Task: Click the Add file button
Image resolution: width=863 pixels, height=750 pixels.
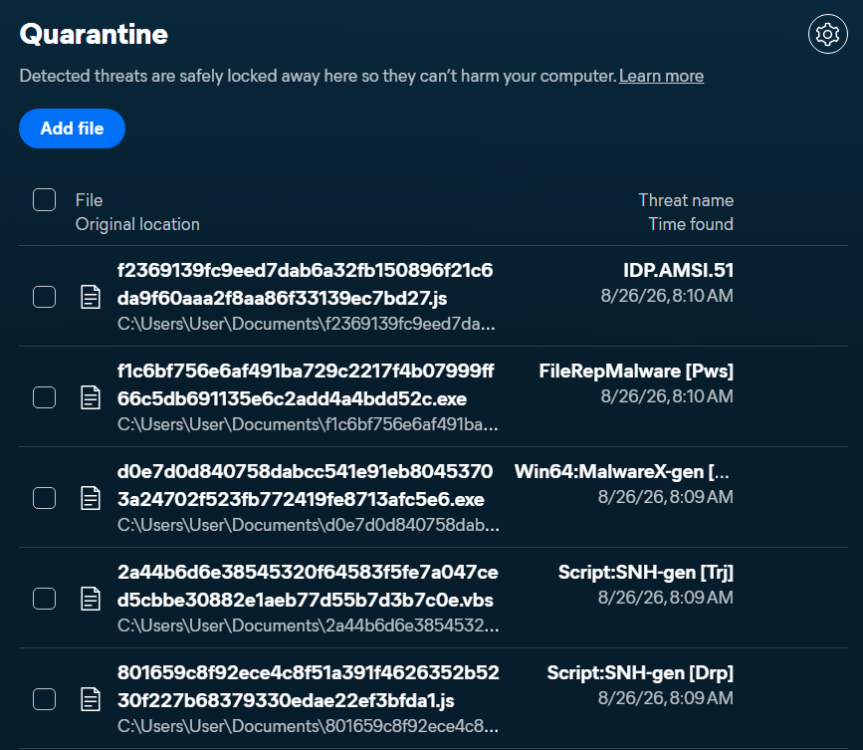Action: [72, 128]
